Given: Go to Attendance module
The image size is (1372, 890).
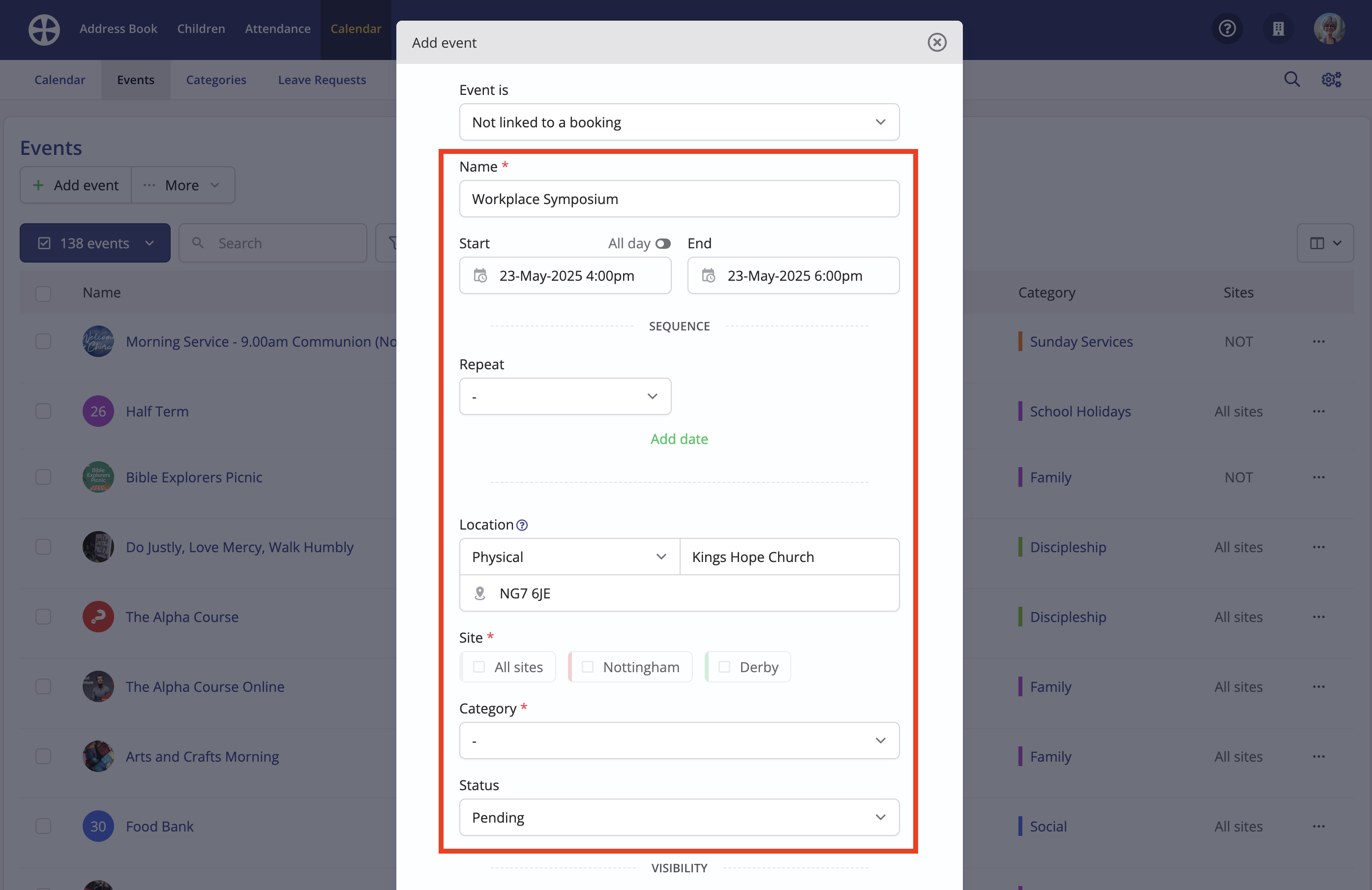Looking at the screenshot, I should pos(278,28).
